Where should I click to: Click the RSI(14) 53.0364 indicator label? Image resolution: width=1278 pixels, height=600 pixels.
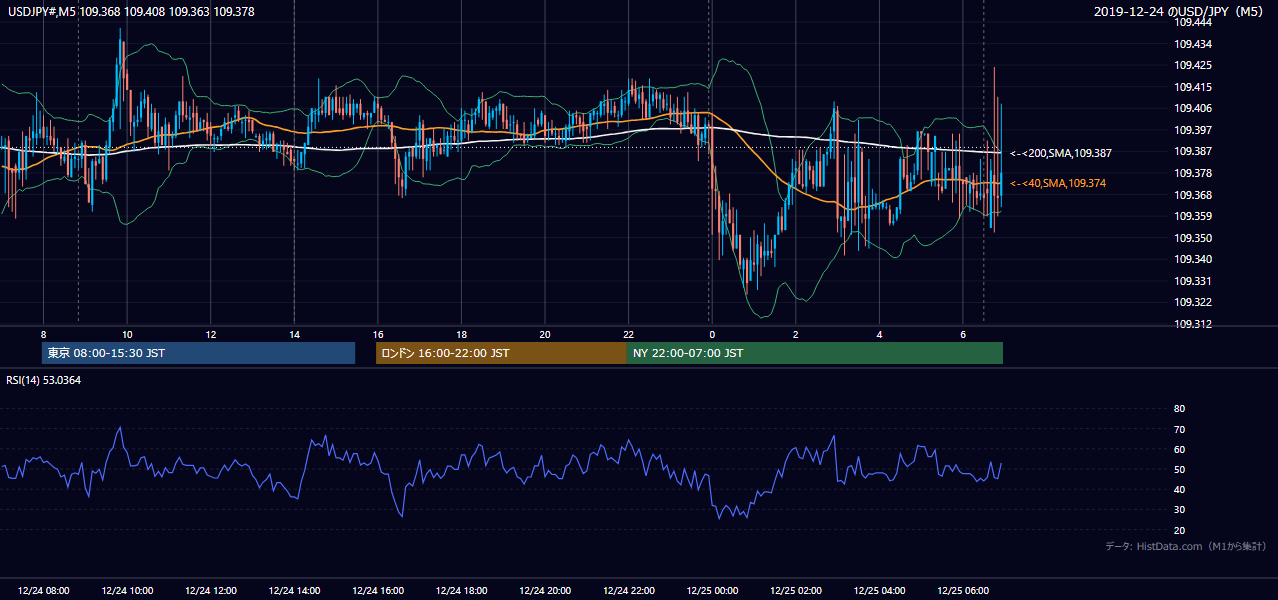pos(45,379)
